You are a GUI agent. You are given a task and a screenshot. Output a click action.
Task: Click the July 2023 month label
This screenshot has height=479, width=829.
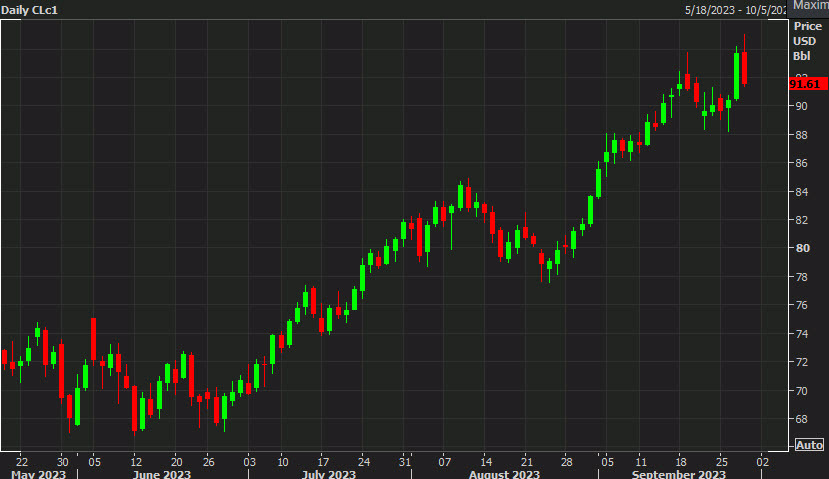[328, 474]
